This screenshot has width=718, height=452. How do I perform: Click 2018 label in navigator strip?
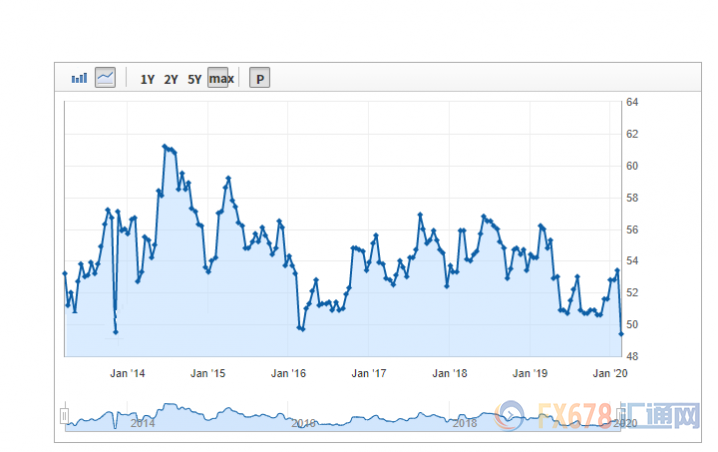point(465,423)
